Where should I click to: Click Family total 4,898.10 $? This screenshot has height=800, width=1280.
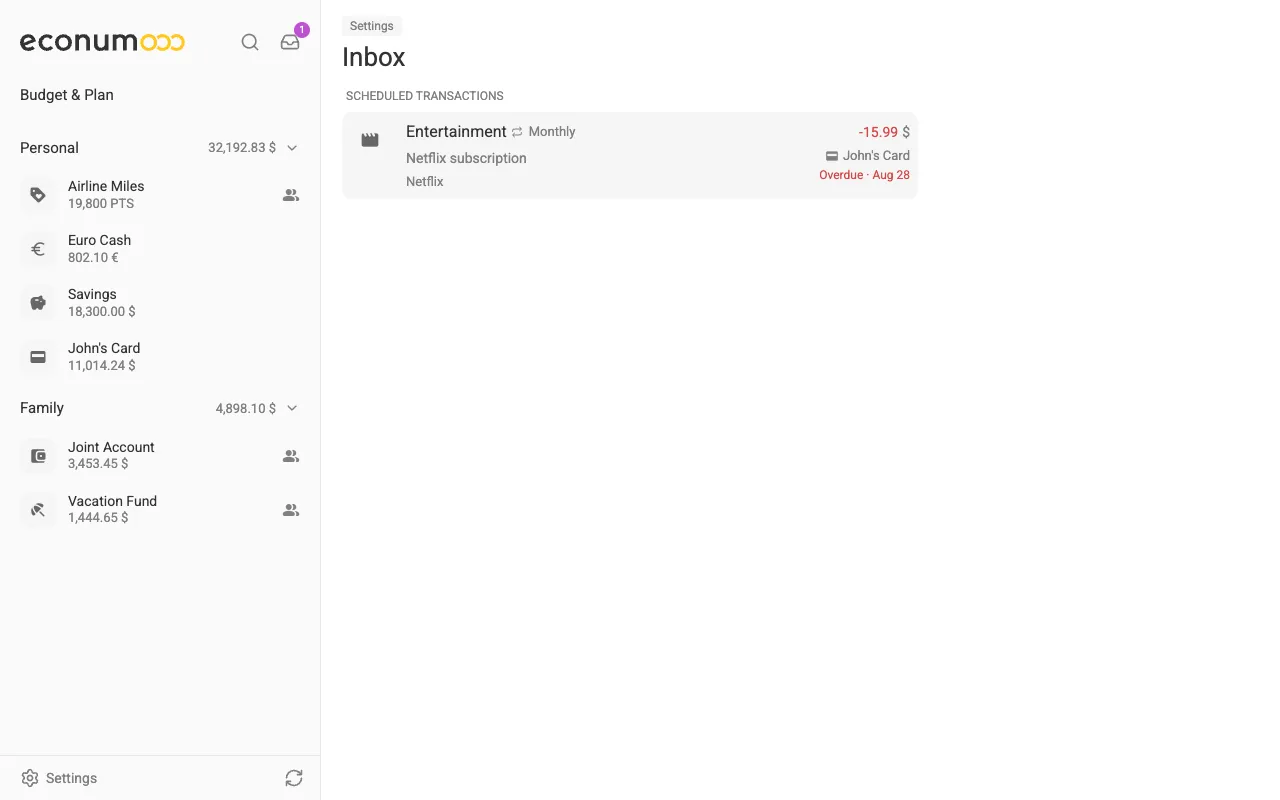pyautogui.click(x=246, y=408)
